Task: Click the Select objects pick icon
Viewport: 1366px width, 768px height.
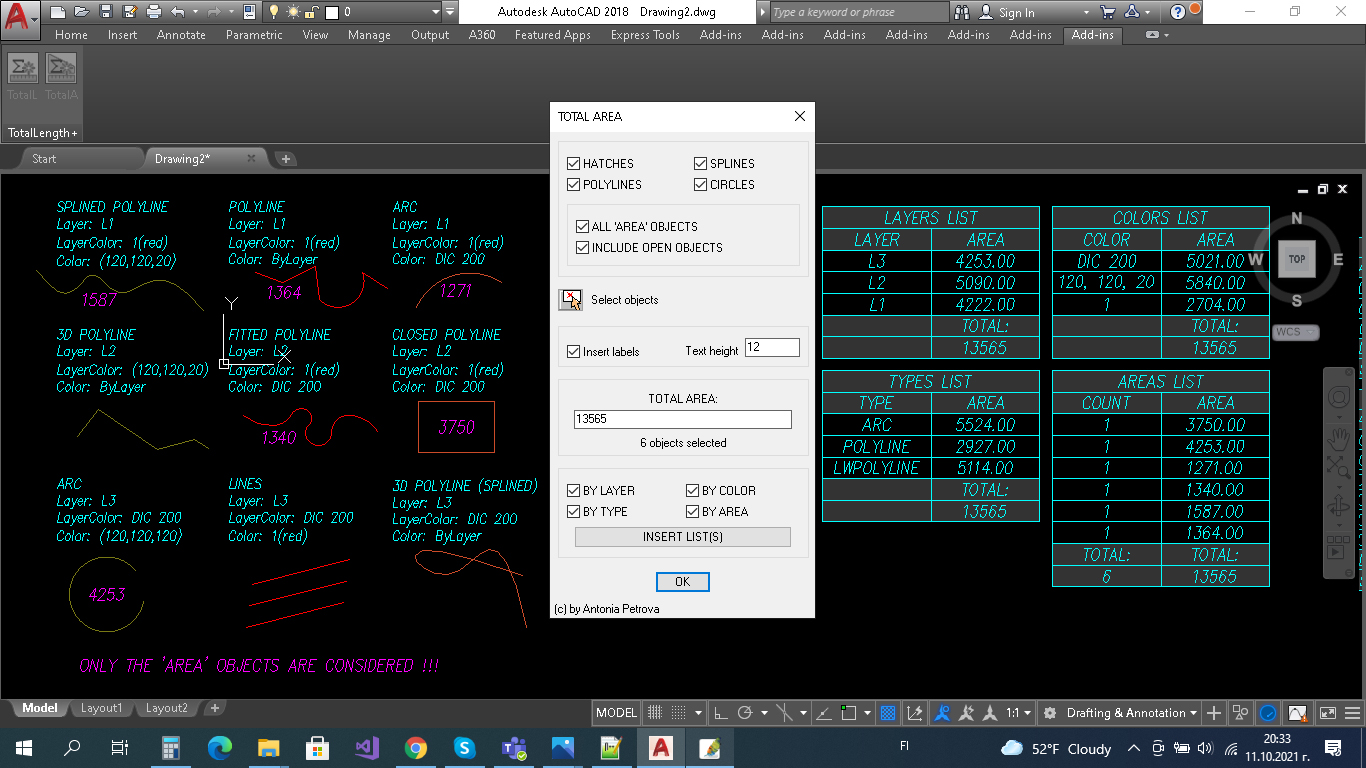Action: [x=570, y=300]
